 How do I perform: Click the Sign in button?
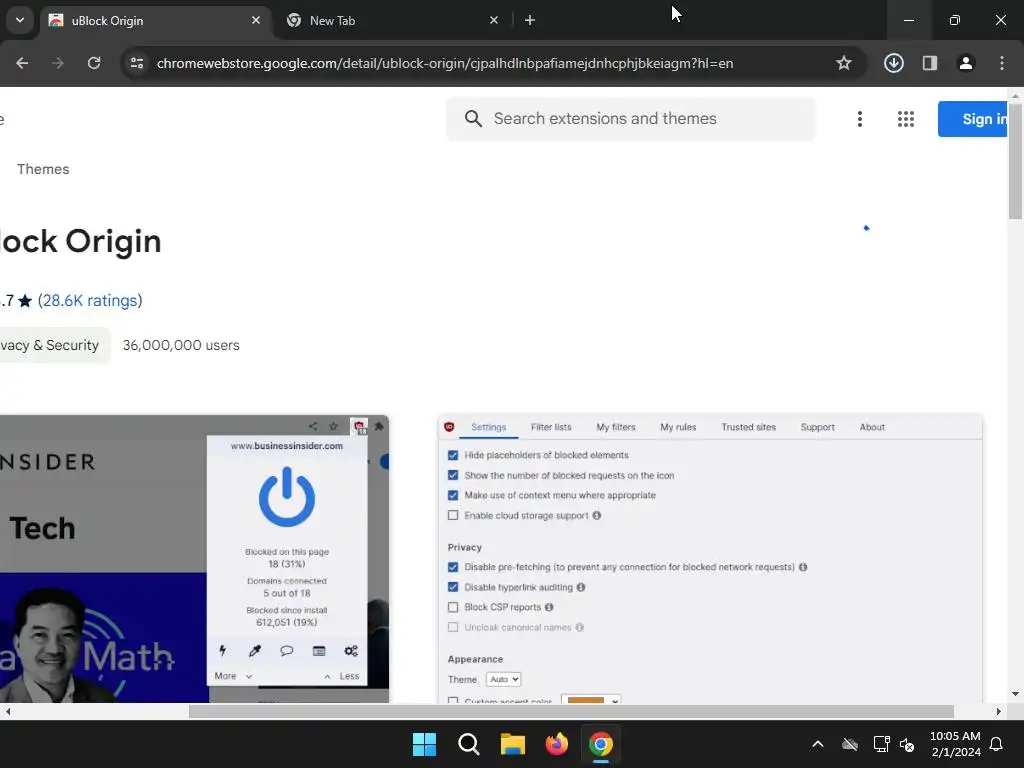pos(972,119)
